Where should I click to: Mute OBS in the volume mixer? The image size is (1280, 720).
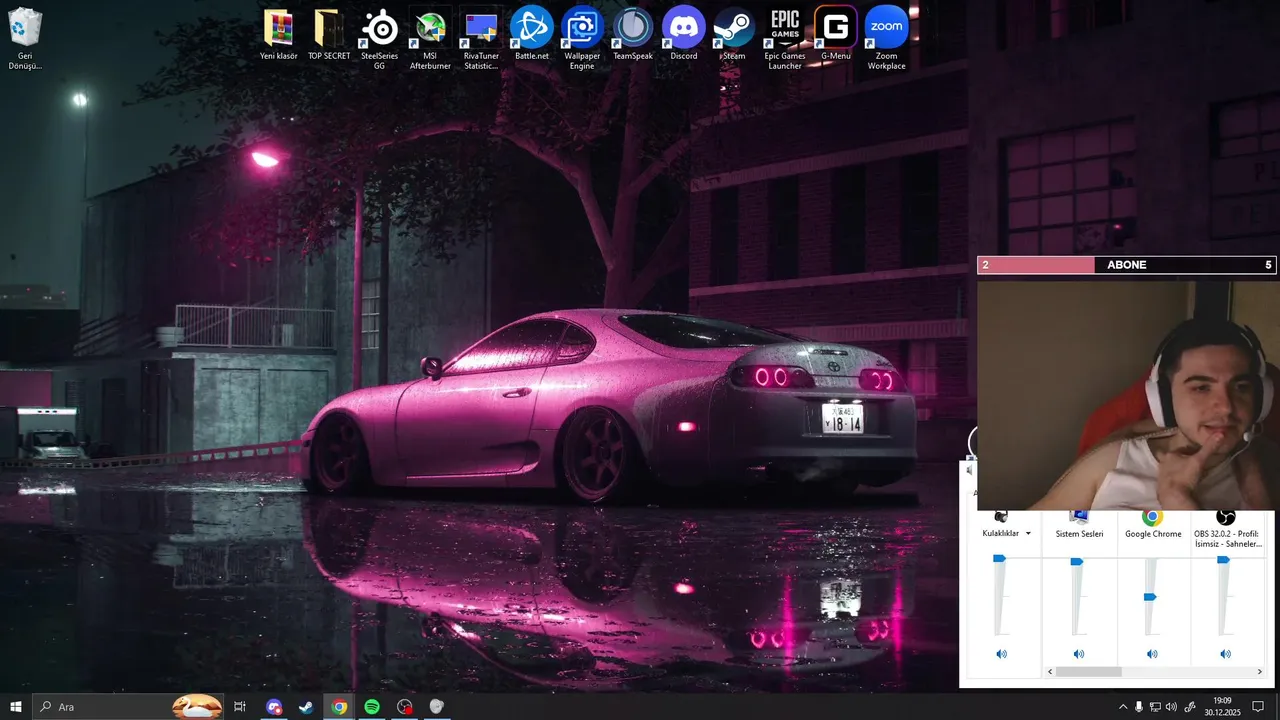tap(1226, 654)
